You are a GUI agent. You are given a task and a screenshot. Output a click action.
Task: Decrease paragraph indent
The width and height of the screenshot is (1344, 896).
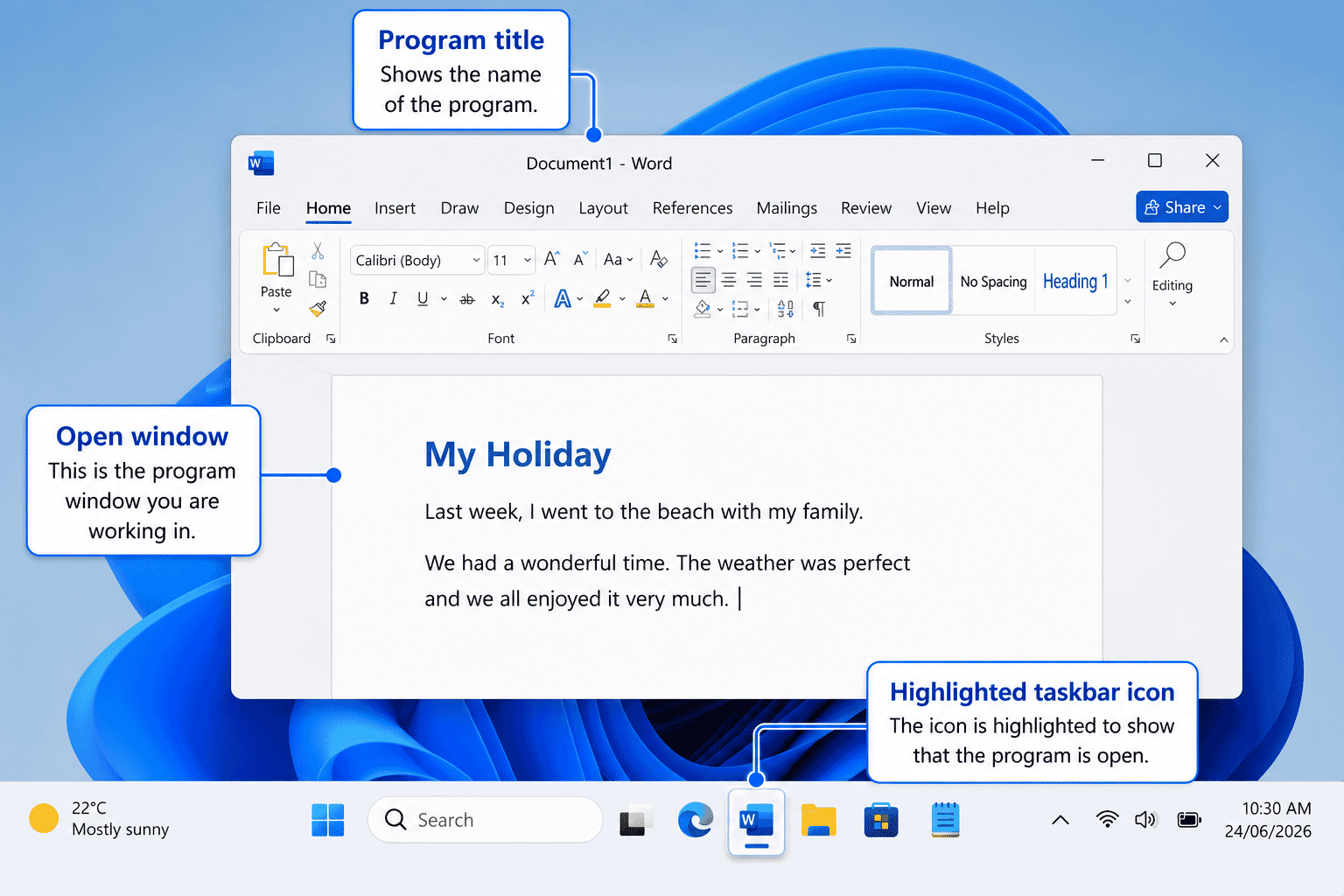click(817, 251)
